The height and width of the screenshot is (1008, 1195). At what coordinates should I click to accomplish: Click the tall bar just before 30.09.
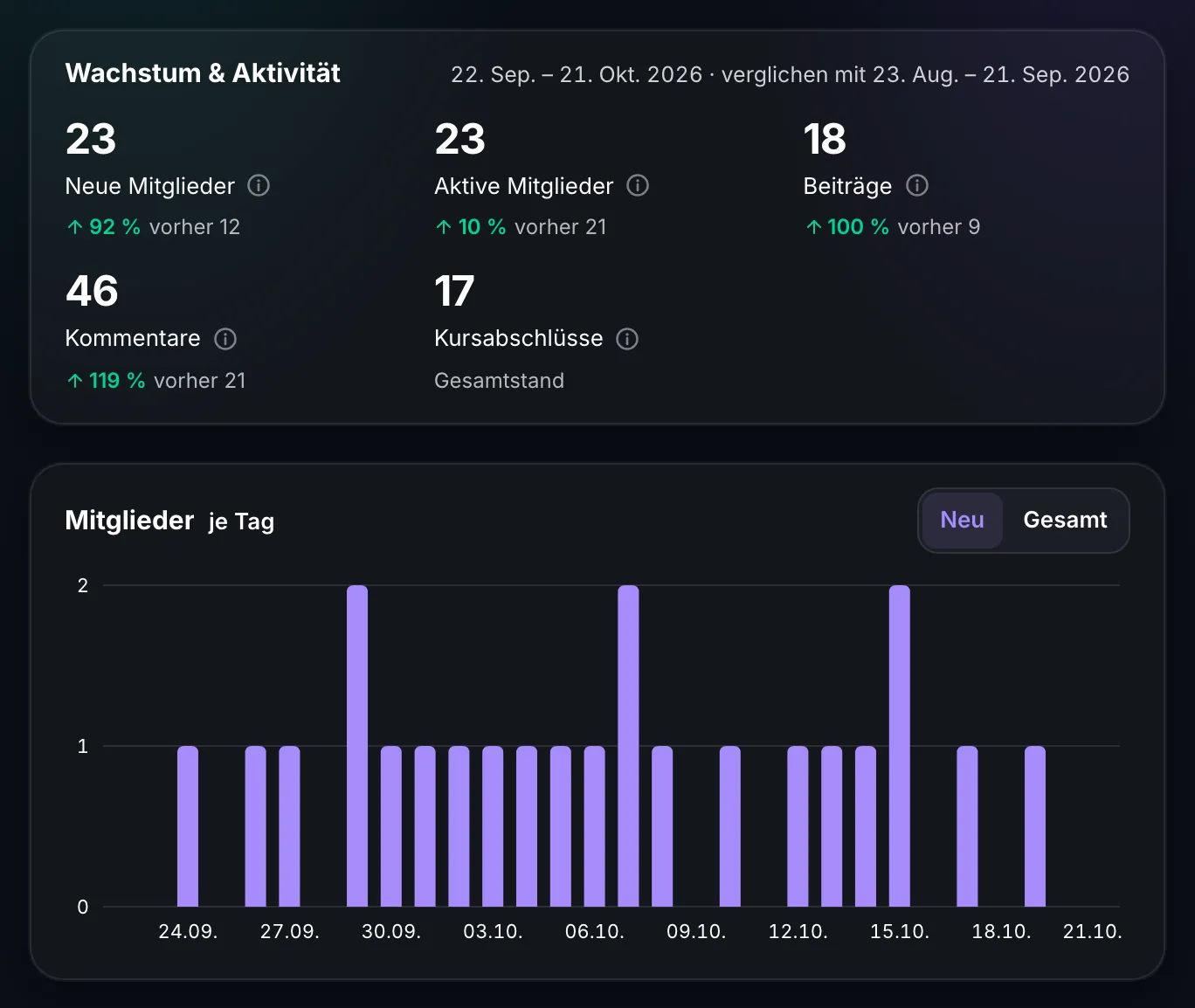(357, 746)
